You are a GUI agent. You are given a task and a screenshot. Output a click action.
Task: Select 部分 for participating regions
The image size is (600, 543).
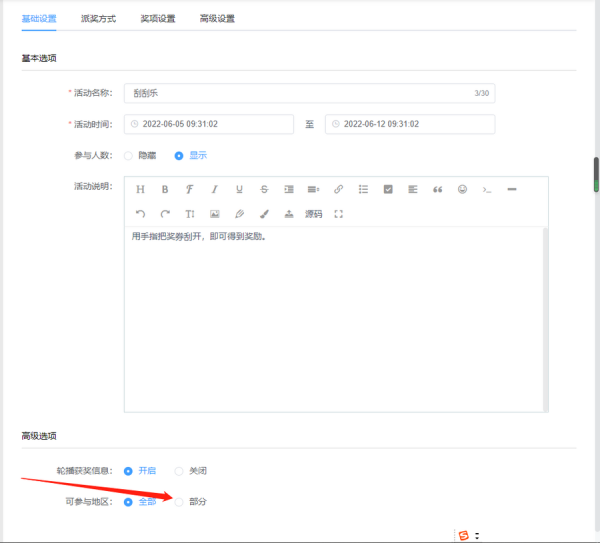191,502
